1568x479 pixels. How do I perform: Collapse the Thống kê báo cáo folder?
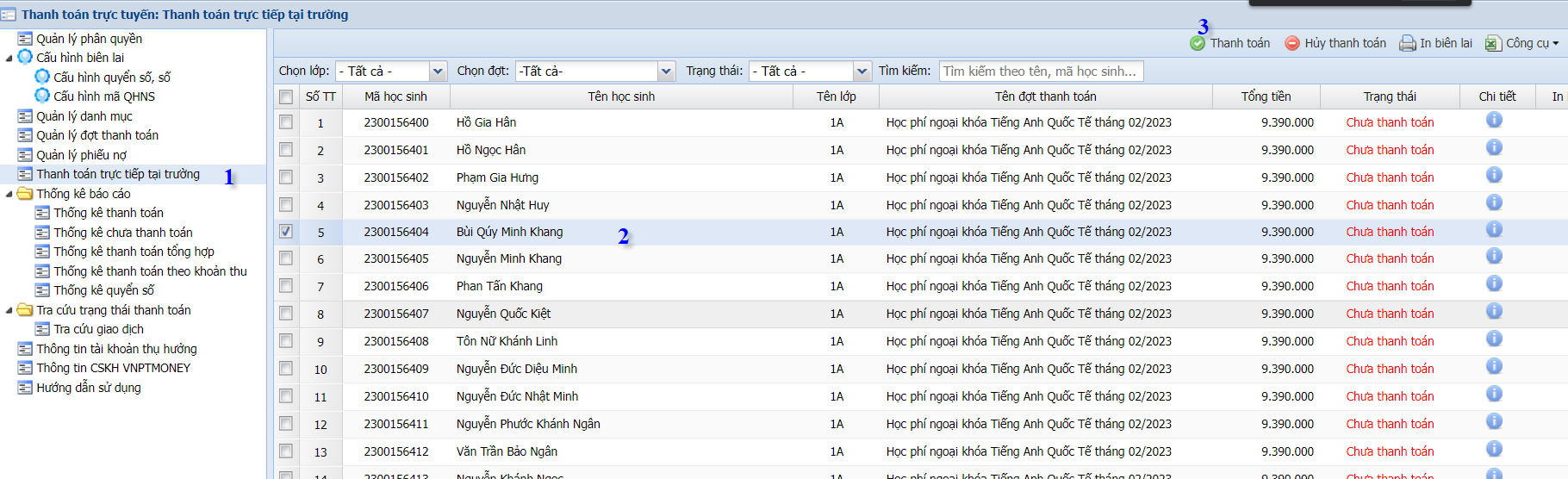point(9,194)
